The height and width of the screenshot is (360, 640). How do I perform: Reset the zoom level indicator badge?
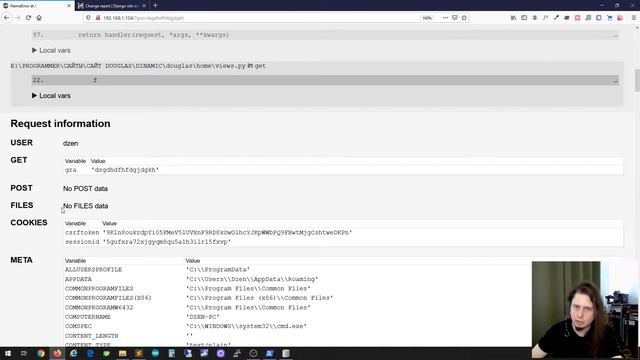click(x=427, y=18)
